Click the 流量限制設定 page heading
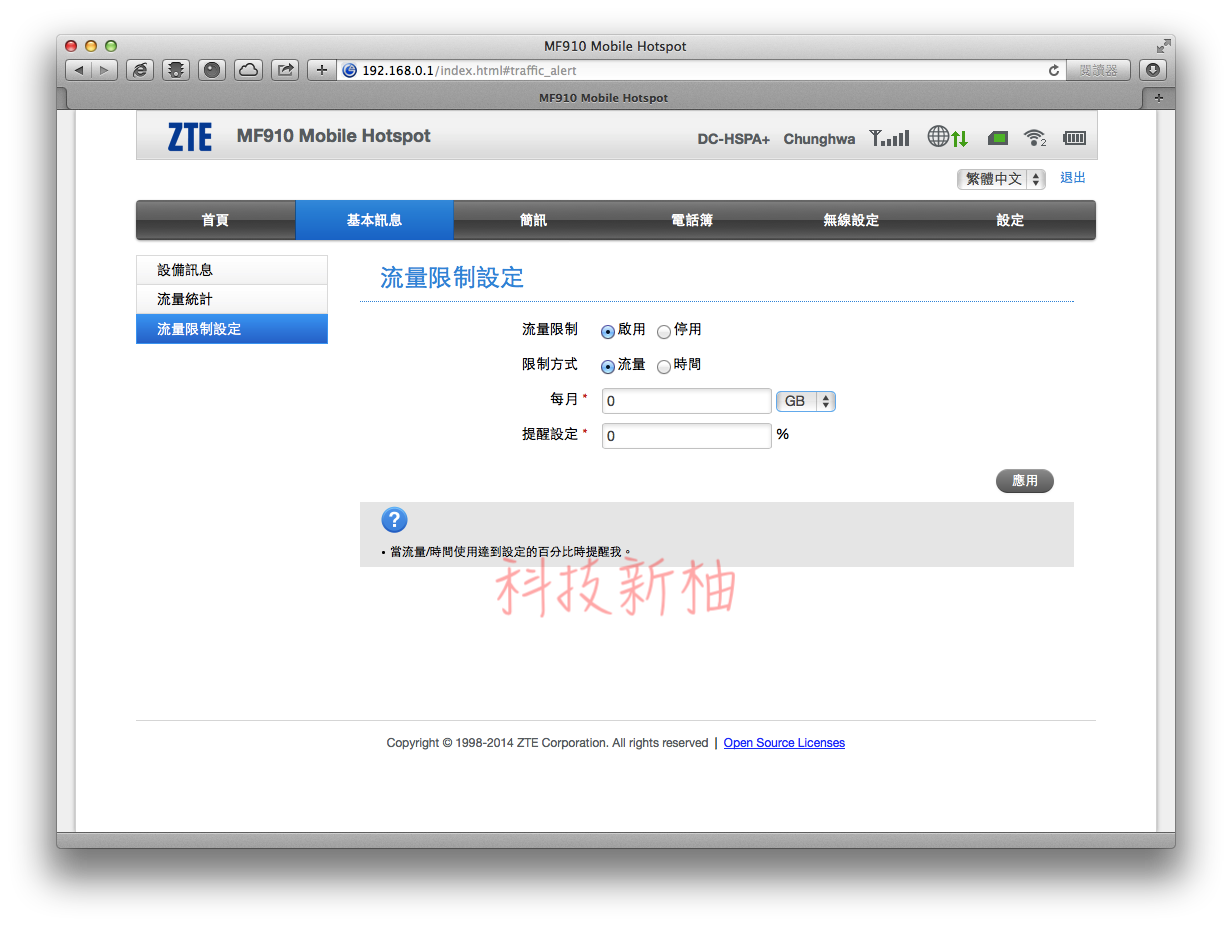 click(452, 278)
